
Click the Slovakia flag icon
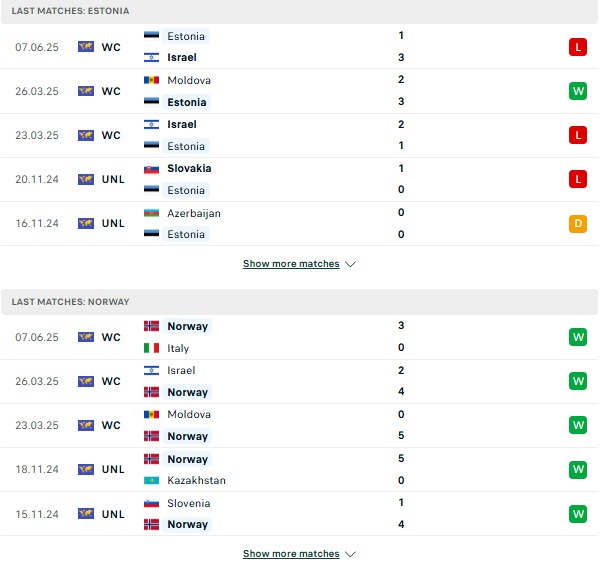[151, 169]
